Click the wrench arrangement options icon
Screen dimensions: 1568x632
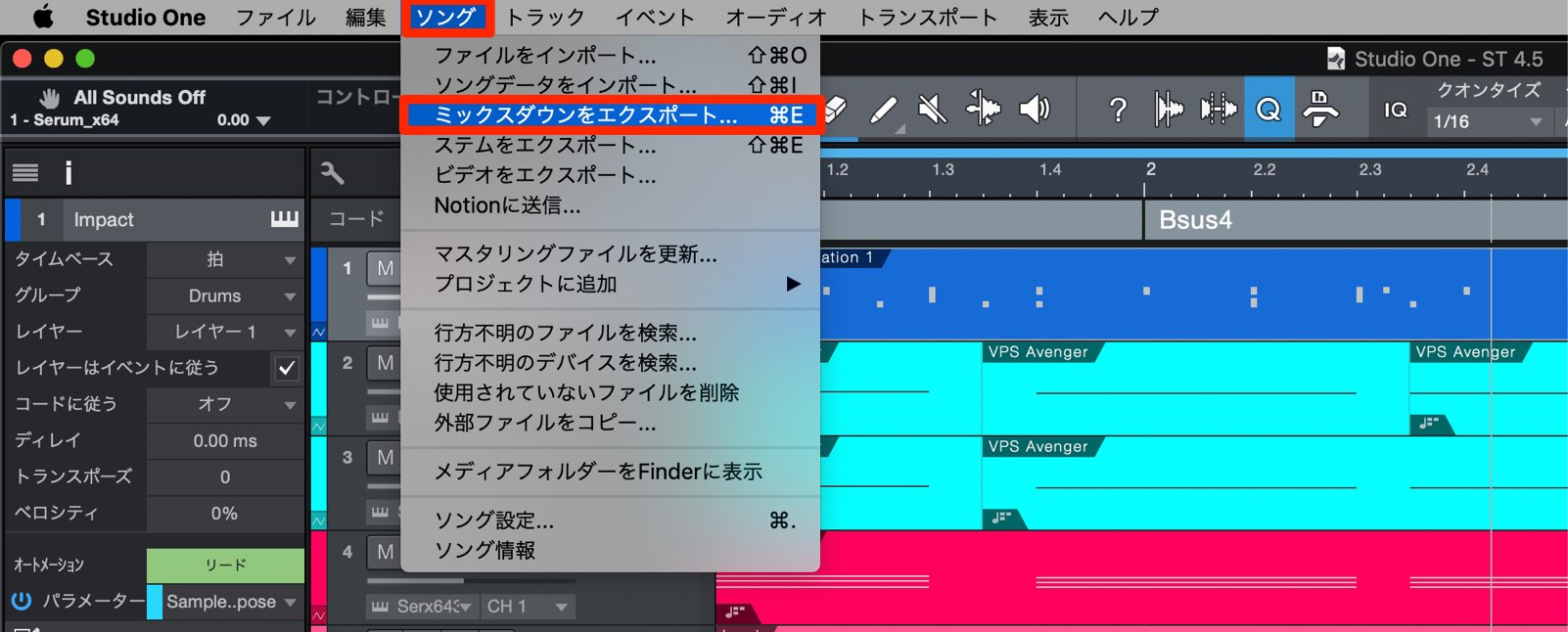[x=332, y=173]
